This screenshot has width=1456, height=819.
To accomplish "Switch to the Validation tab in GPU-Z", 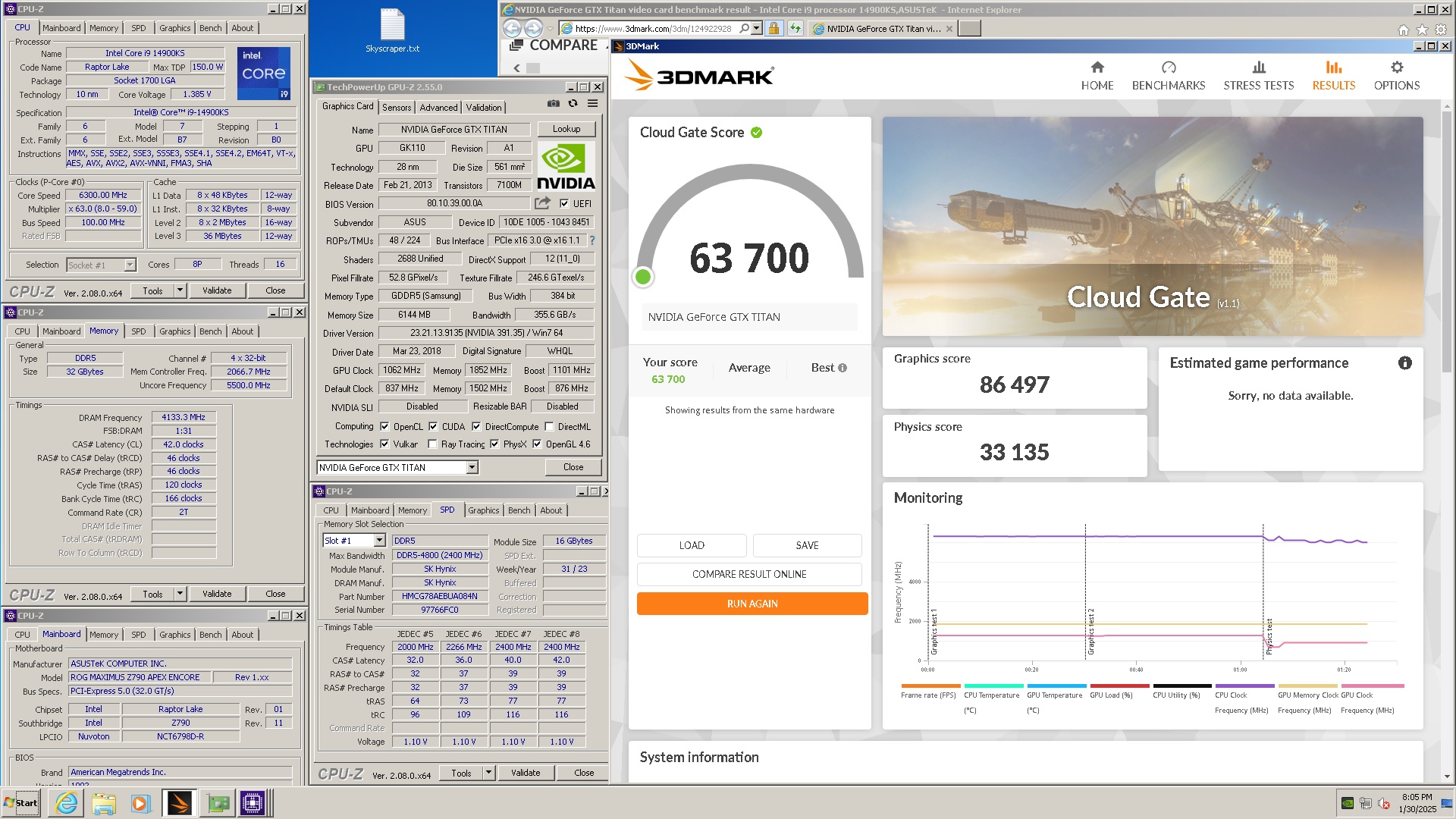I will [484, 108].
